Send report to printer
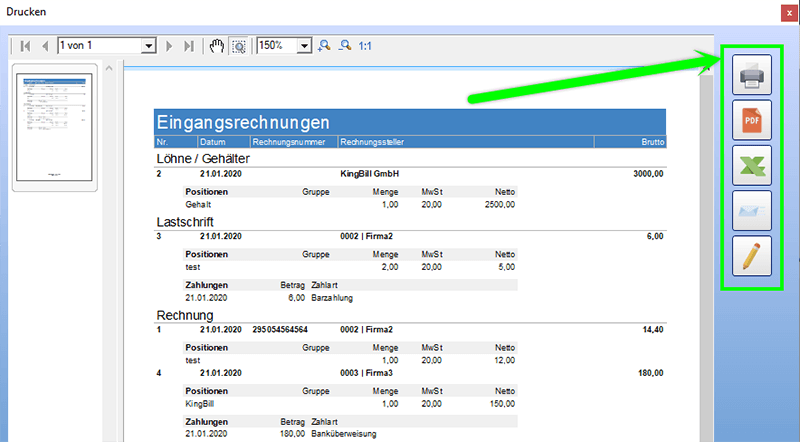The image size is (800, 442). pyautogui.click(x=752, y=75)
